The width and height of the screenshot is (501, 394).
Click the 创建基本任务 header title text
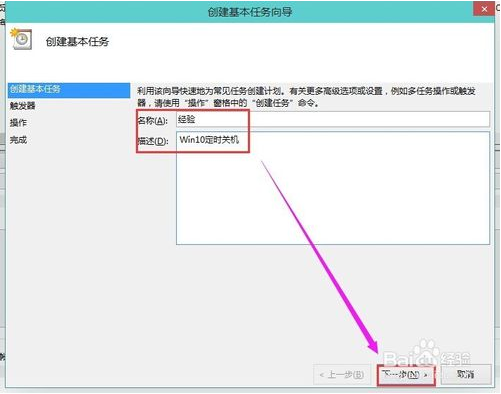tap(77, 42)
